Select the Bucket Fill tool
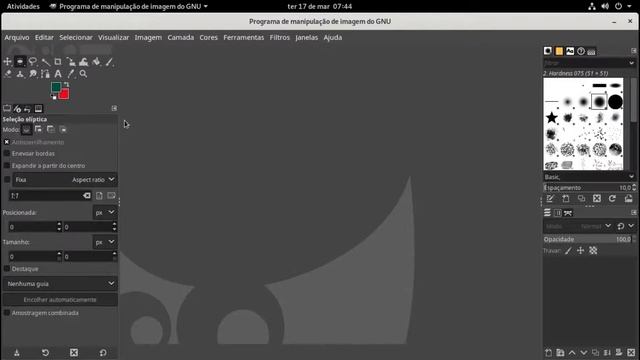 [96, 62]
